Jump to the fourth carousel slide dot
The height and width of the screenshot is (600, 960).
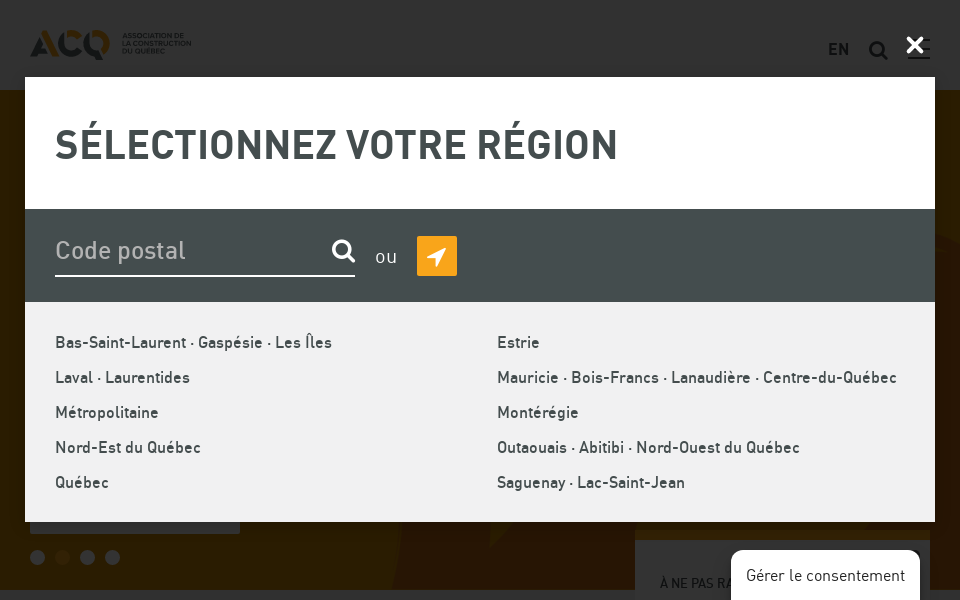pyautogui.click(x=113, y=557)
